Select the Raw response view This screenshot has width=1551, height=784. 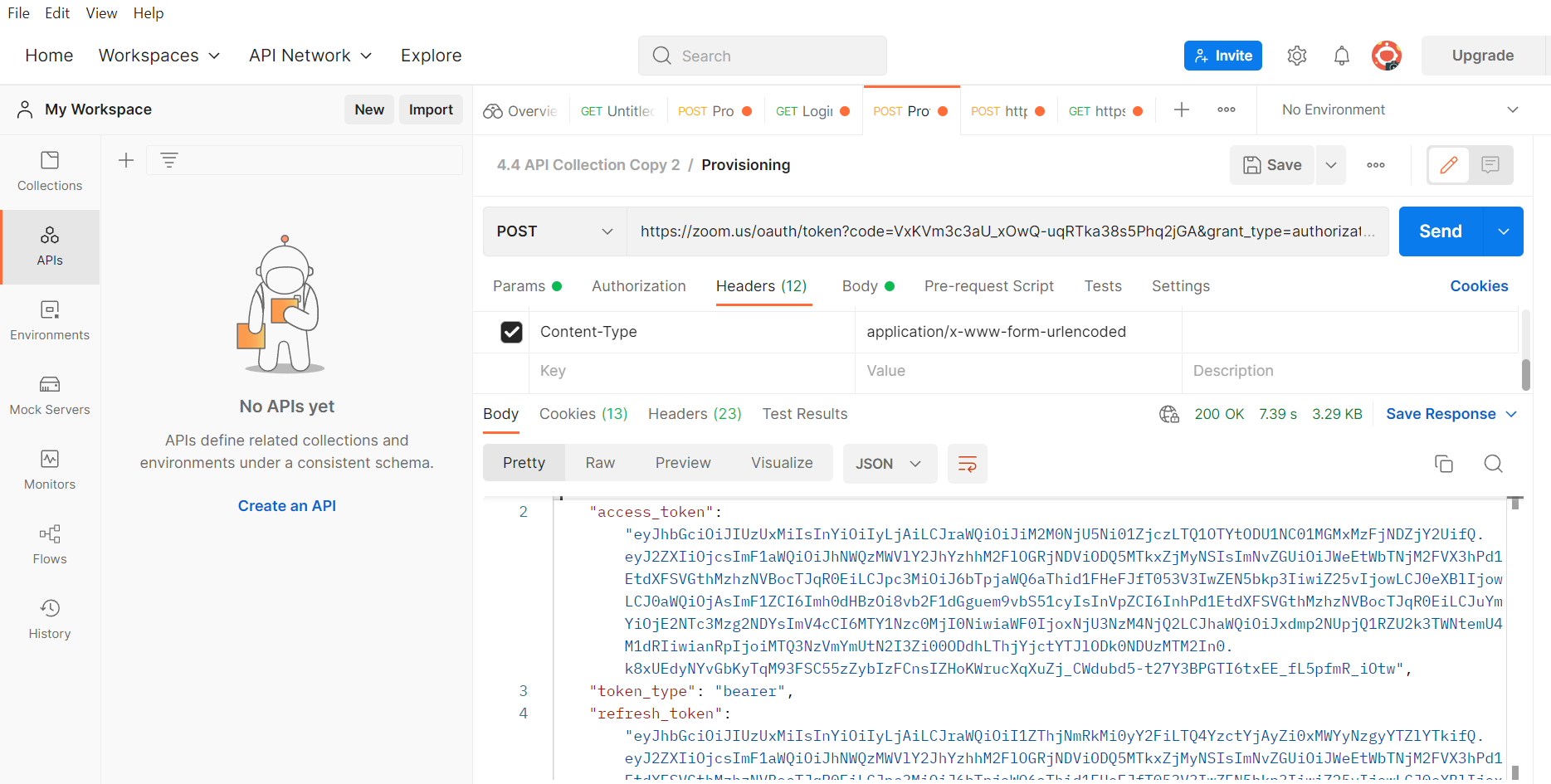point(600,463)
